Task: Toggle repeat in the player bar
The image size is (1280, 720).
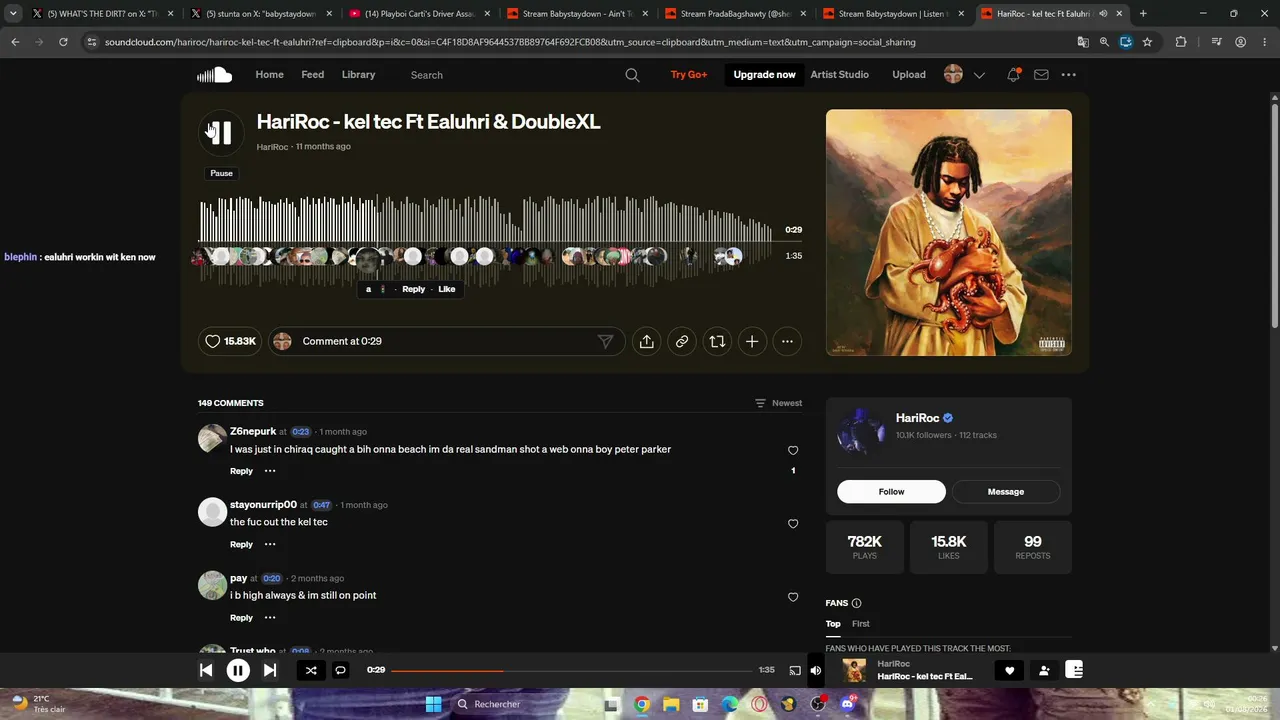Action: coord(340,670)
